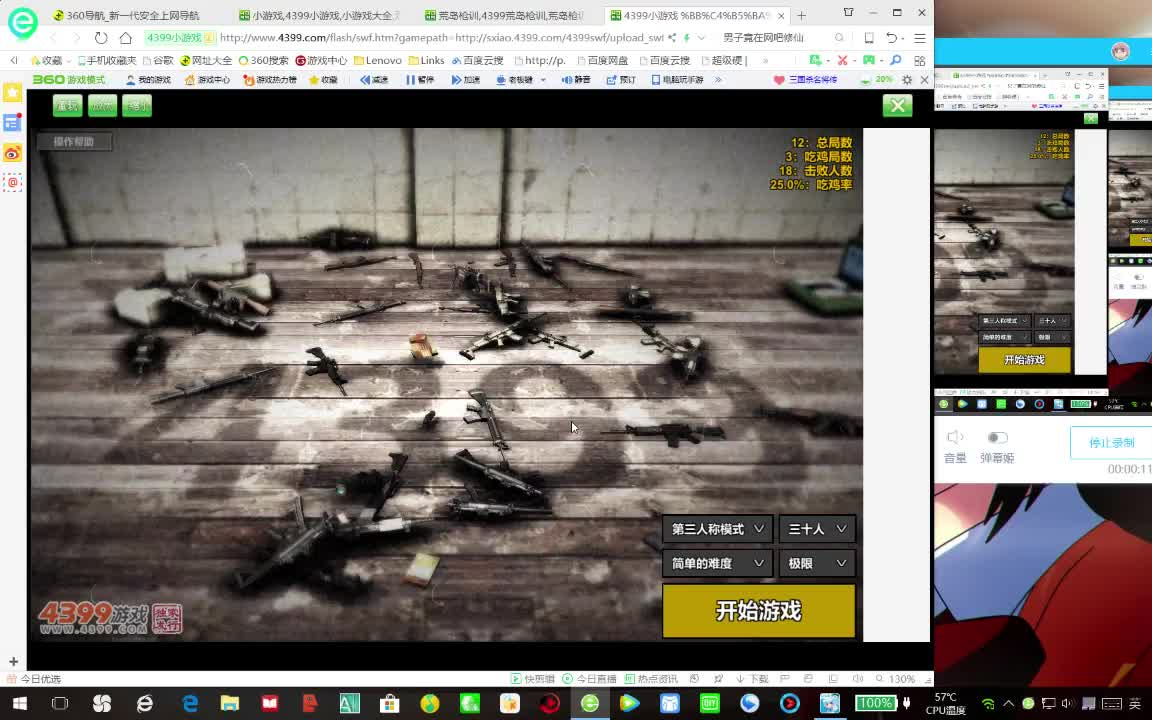Click the 减速 slow-down game control
Viewport: 1152px width, 720px height.
click(374, 79)
